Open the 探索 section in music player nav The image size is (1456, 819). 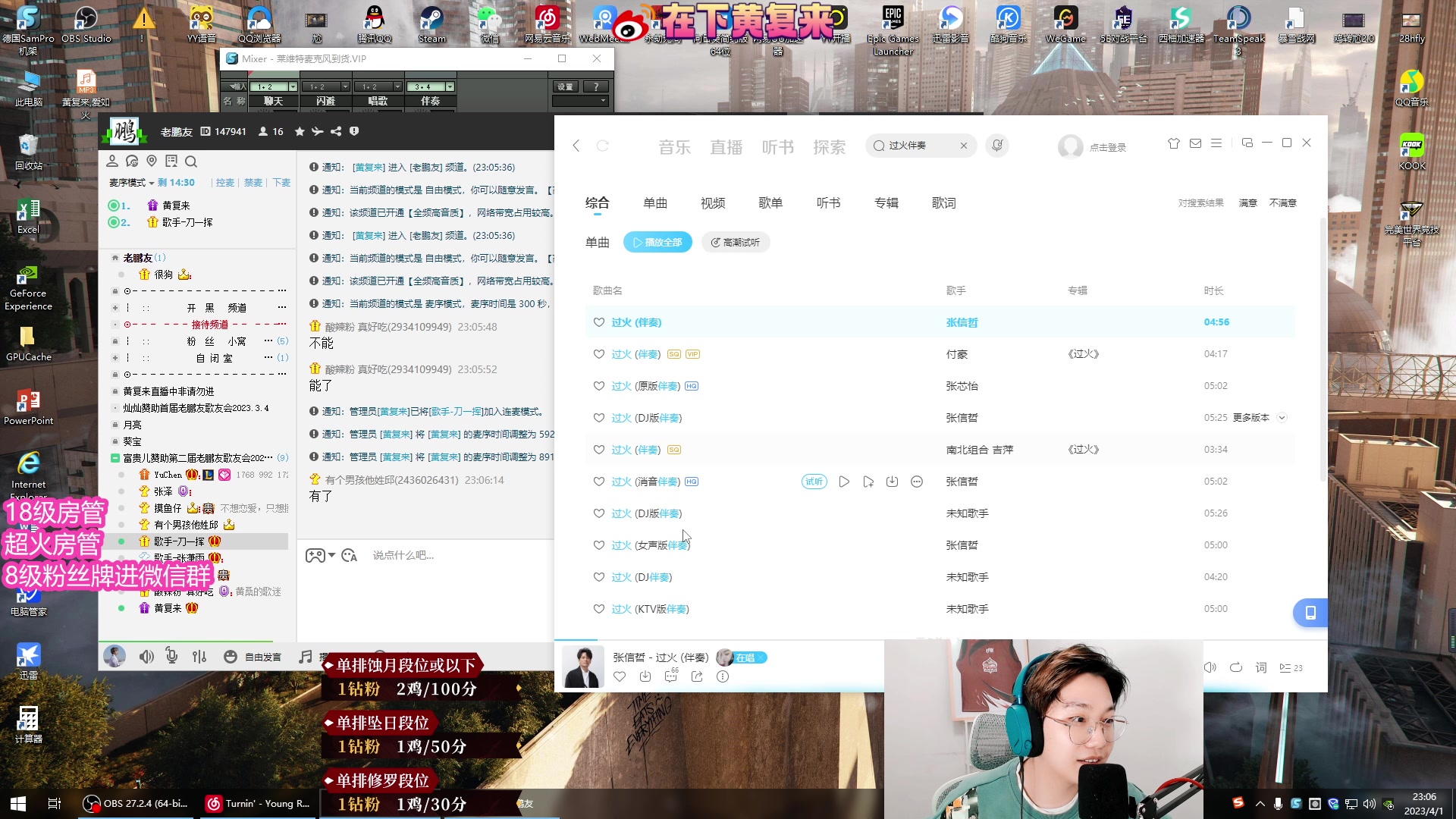tap(830, 147)
